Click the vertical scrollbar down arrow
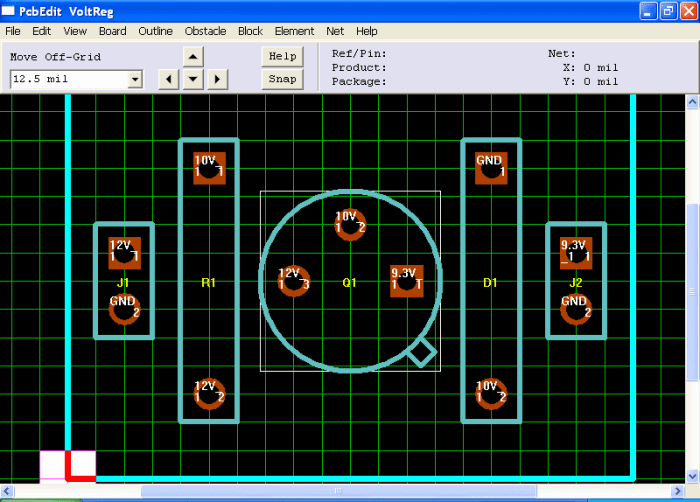The height and width of the screenshot is (502, 700). tap(692, 476)
